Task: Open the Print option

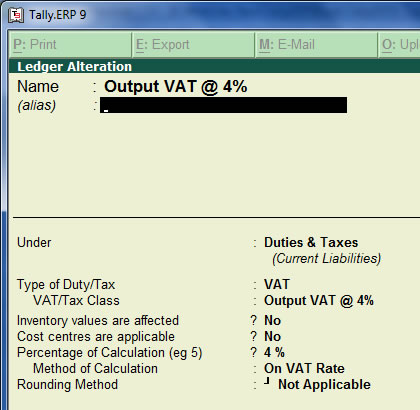Action: point(70,45)
